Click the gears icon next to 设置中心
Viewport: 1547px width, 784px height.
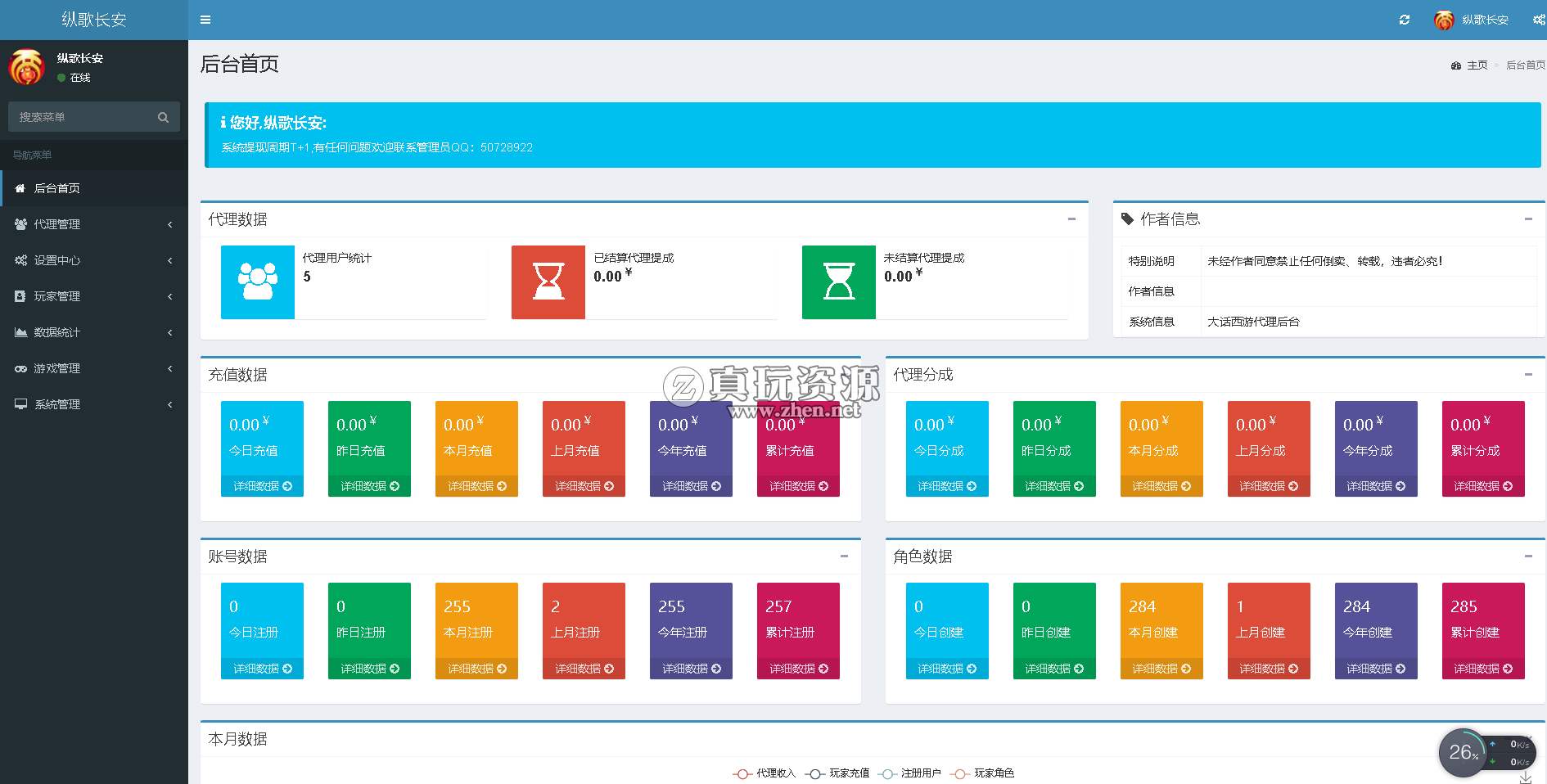[20, 260]
